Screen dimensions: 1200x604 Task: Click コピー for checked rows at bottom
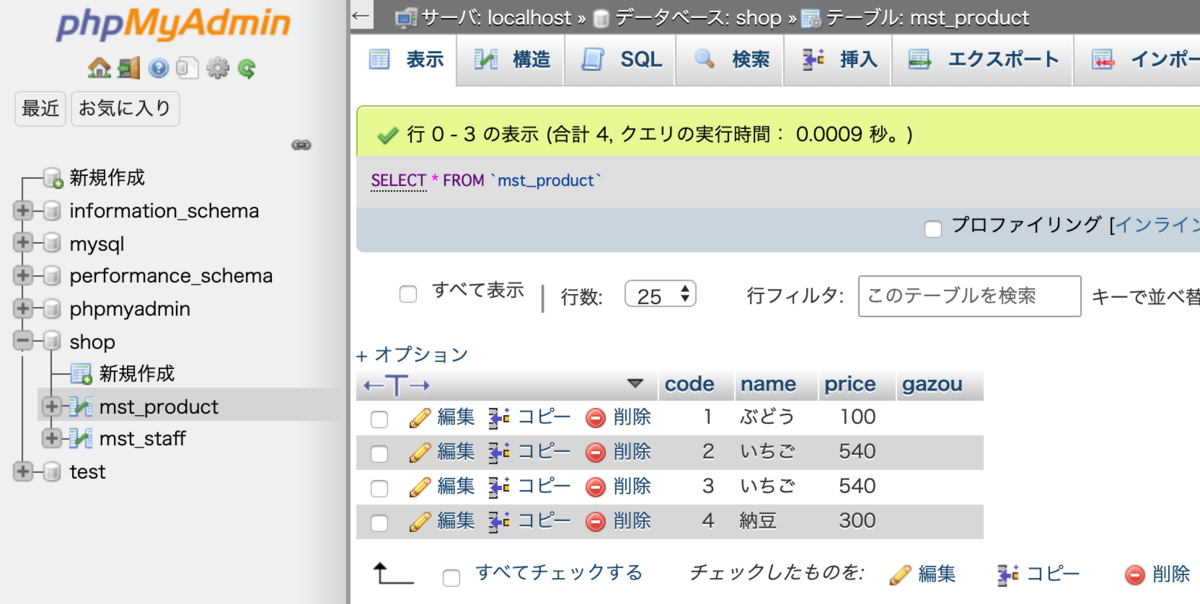point(1038,574)
